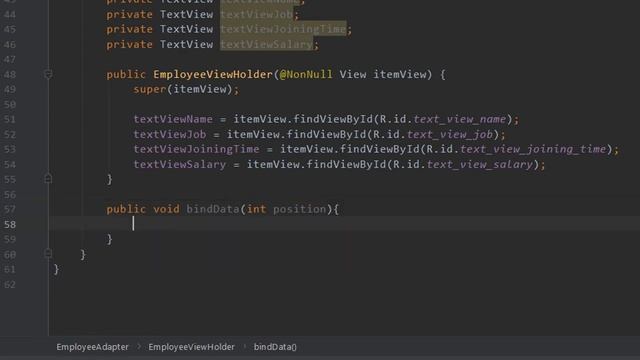Click highlighted textViewJoiningTime field on line 45
640x360 pixels.
[283, 29]
